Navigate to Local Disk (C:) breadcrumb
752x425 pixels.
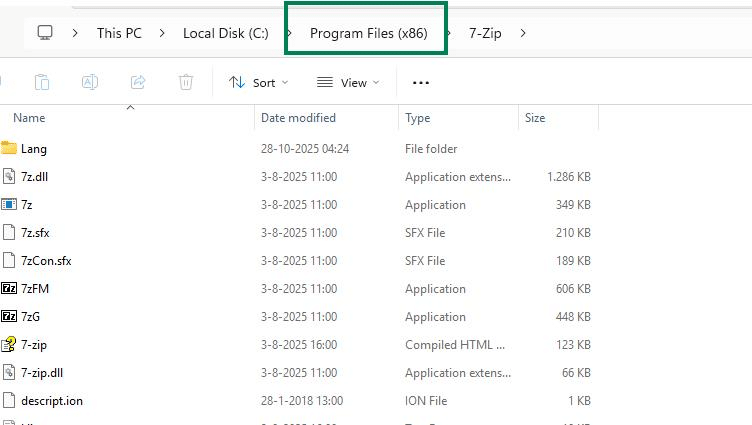225,33
